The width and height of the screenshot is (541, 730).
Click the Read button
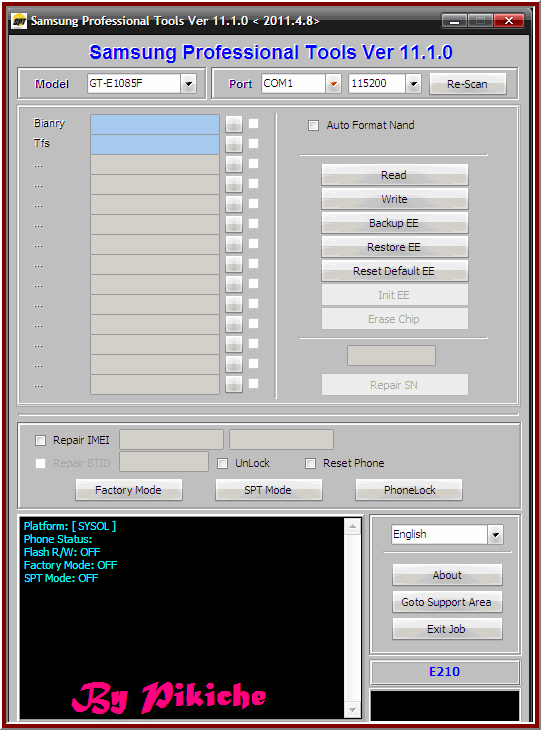[x=394, y=175]
